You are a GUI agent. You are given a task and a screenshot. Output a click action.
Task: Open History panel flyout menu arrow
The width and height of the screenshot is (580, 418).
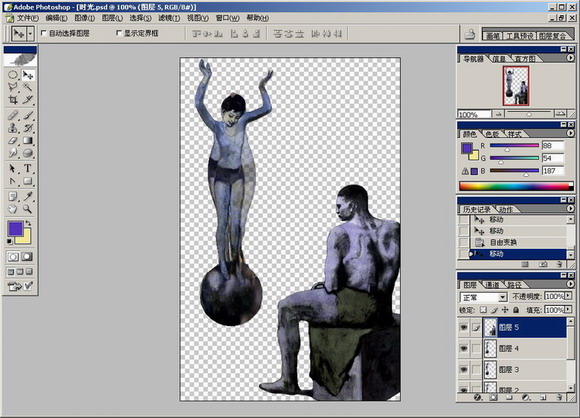[570, 209]
